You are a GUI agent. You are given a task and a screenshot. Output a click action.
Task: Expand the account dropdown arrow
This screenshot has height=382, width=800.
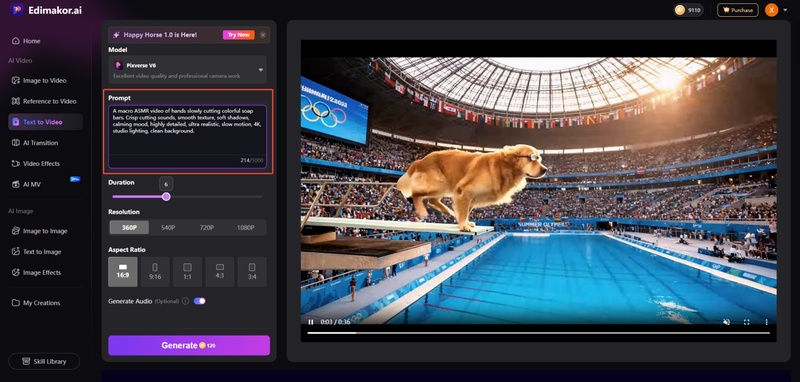[x=785, y=10]
